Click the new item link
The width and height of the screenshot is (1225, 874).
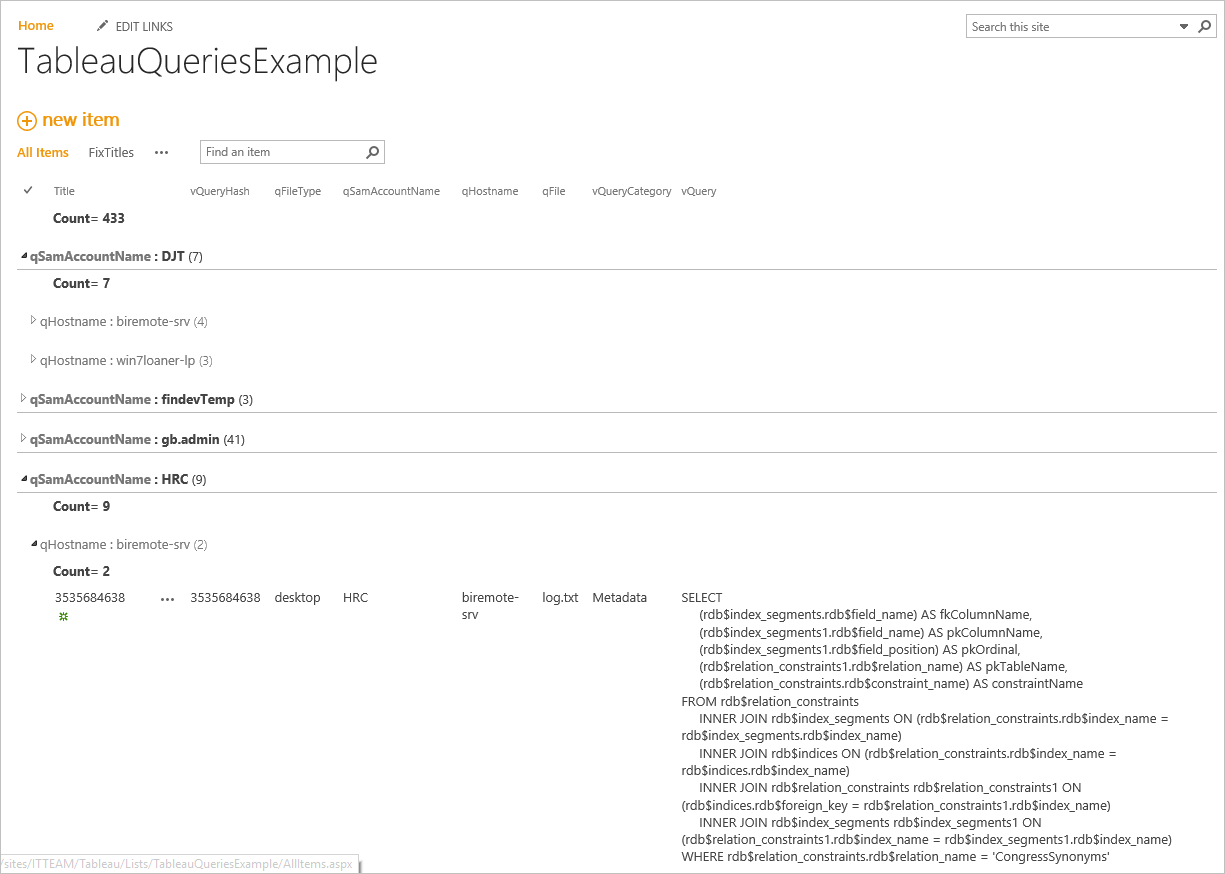[81, 120]
